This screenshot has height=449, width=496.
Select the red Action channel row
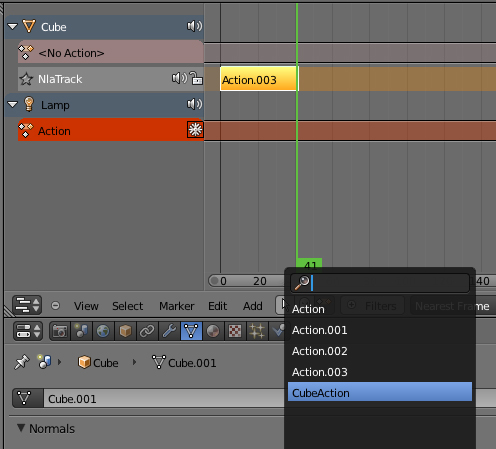click(111, 130)
